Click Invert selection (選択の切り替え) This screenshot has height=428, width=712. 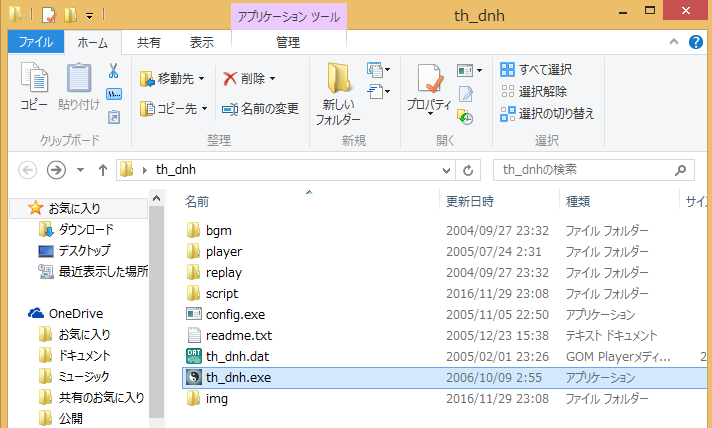[547, 113]
